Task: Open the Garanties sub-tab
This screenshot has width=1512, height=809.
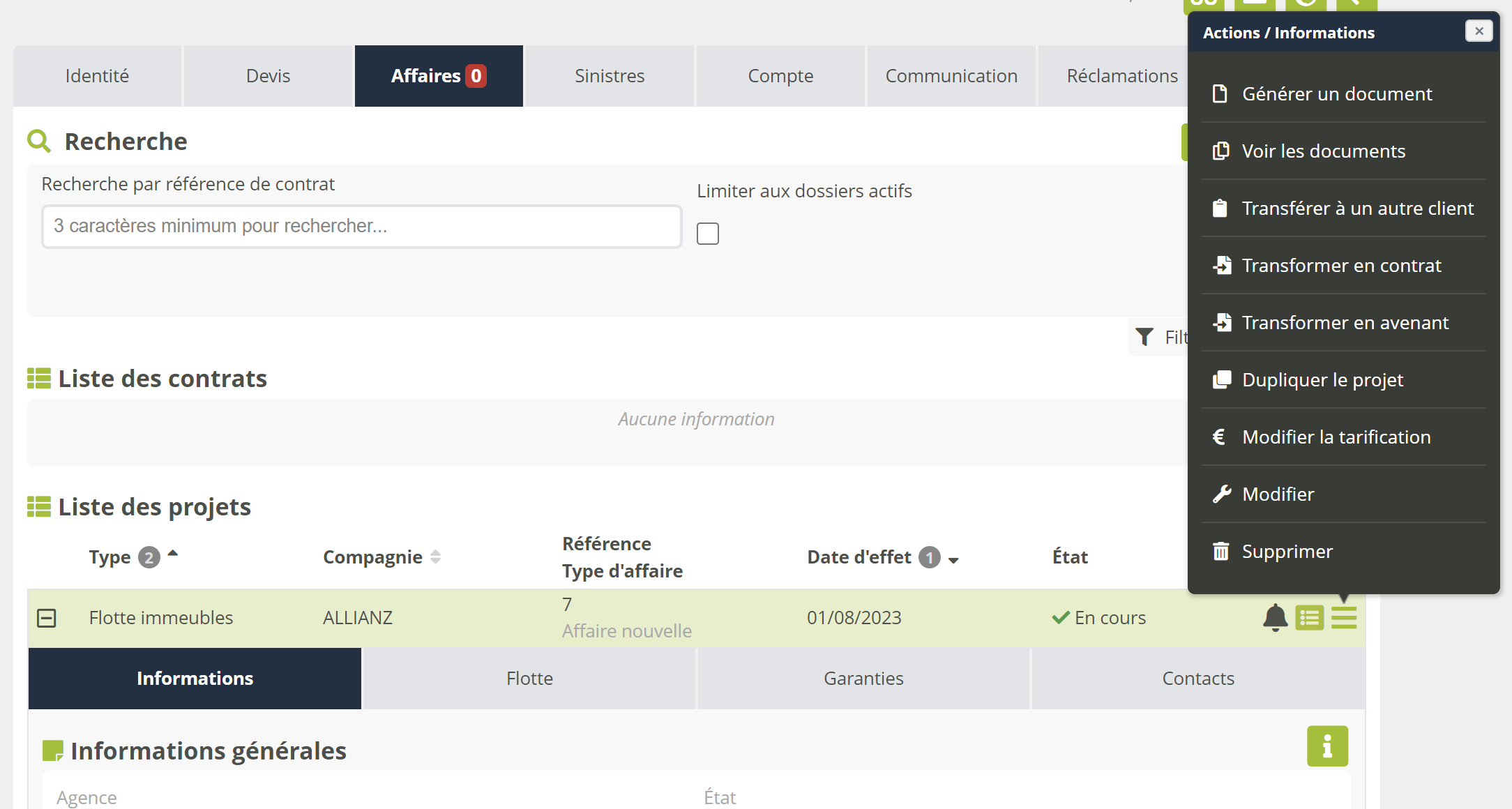Action: (x=863, y=679)
